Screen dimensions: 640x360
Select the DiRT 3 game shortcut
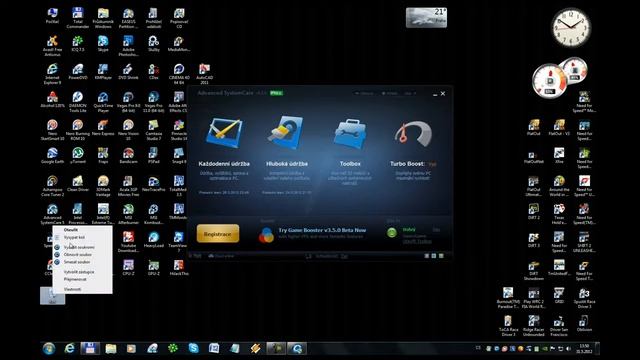(533, 240)
